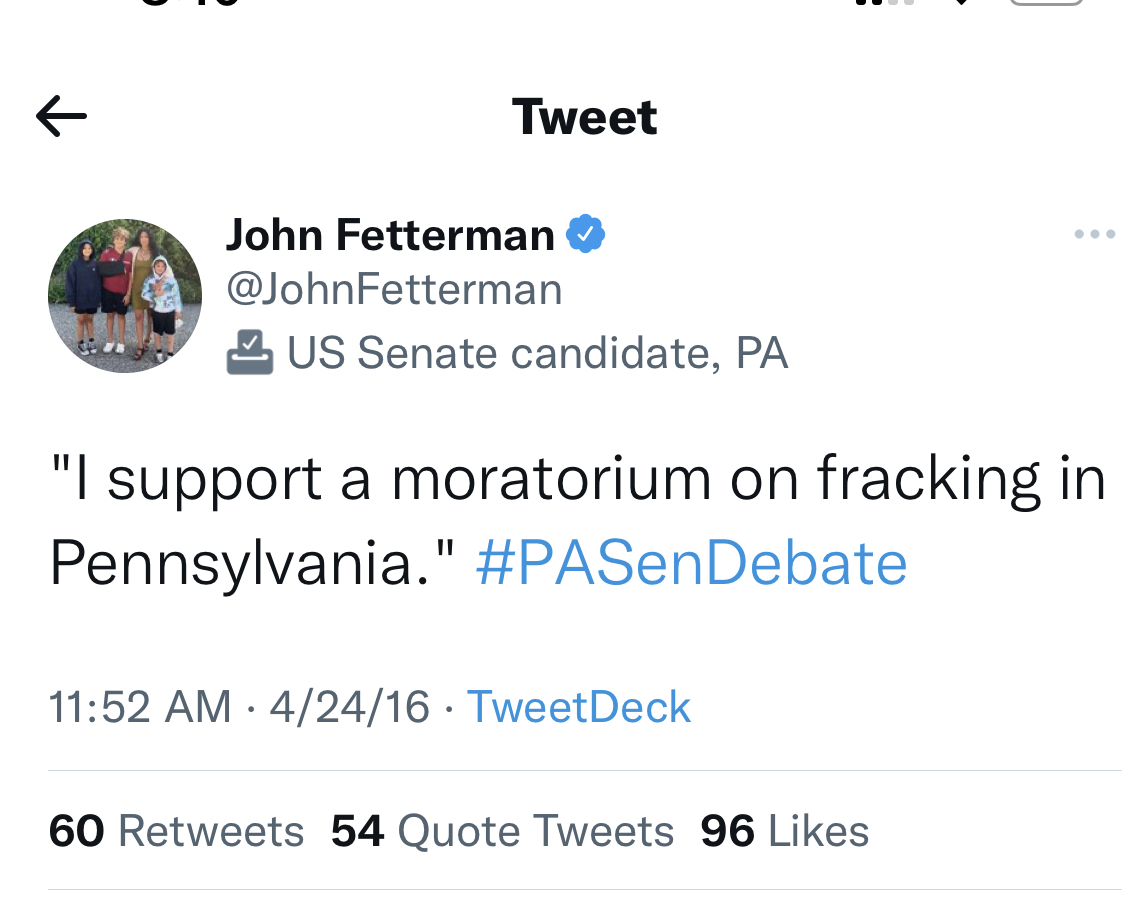Tap the status bar clock
The height and width of the screenshot is (903, 1122).
(190, 3)
